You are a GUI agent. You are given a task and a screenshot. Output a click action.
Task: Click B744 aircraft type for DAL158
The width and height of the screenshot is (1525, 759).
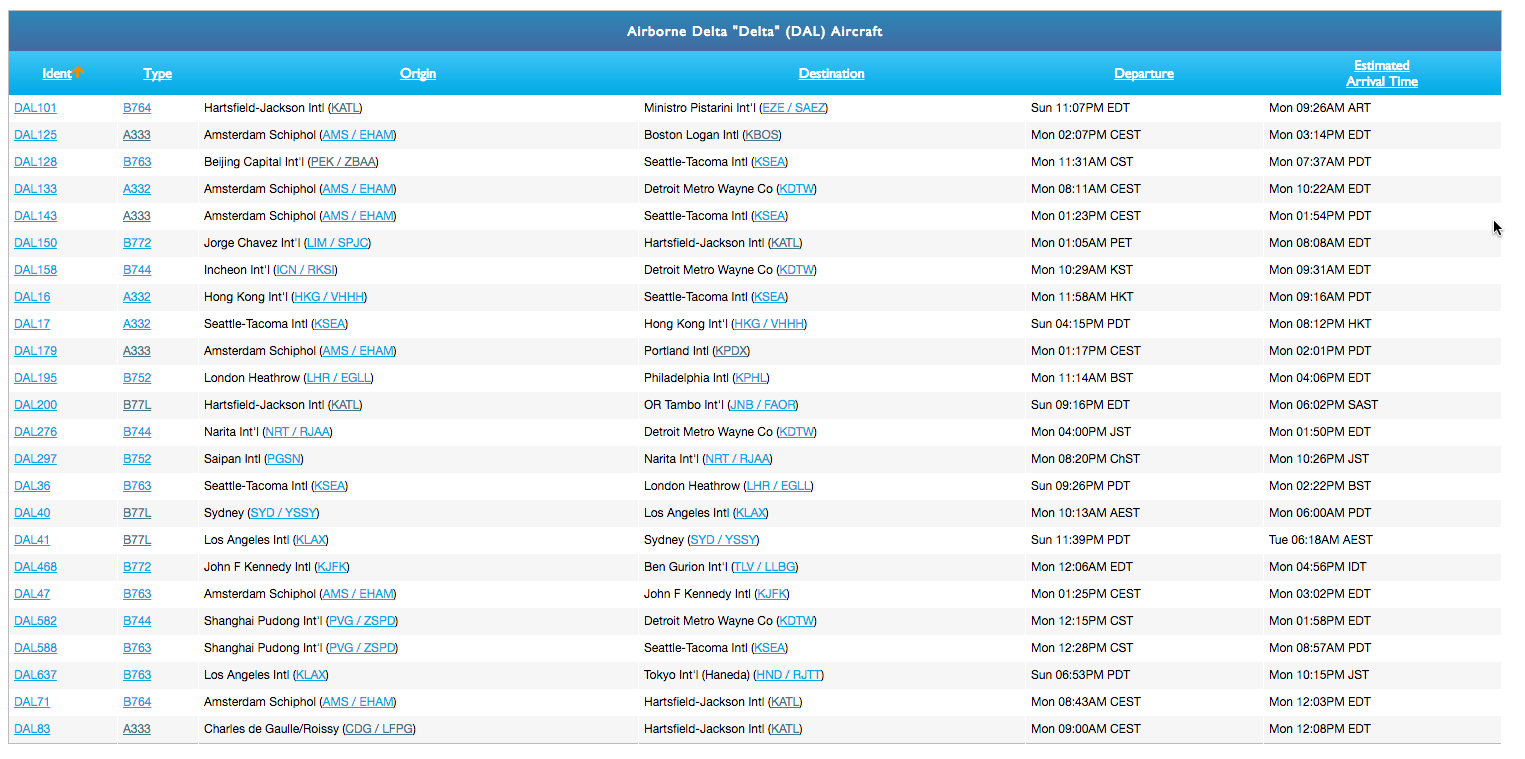tap(137, 270)
